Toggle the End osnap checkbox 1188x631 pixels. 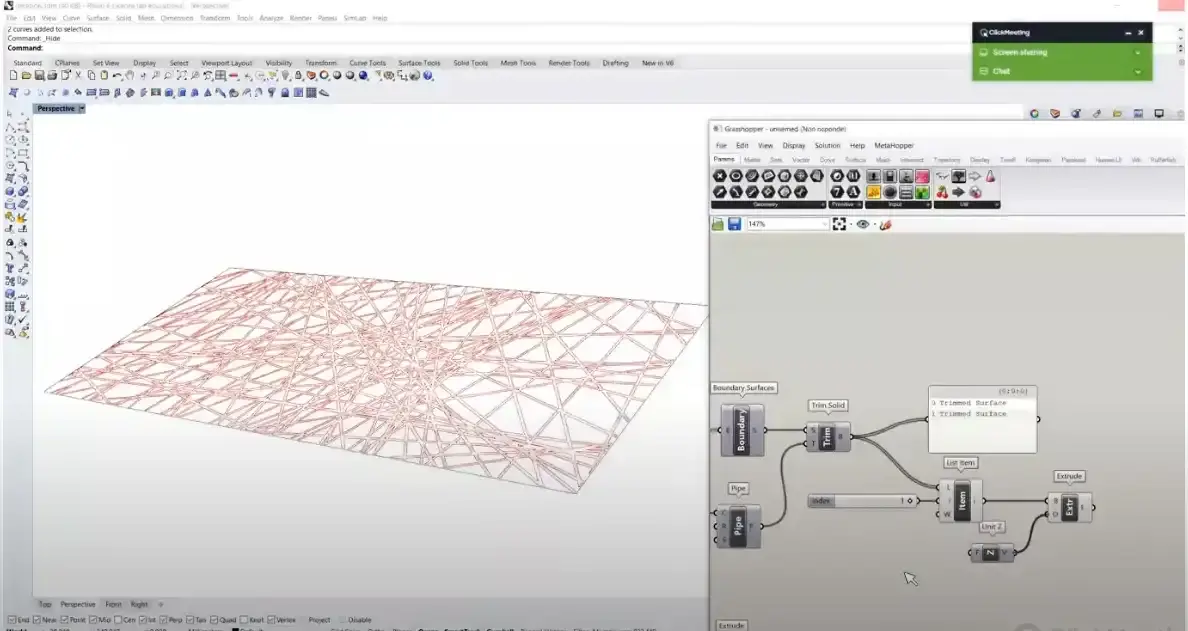click(11, 620)
